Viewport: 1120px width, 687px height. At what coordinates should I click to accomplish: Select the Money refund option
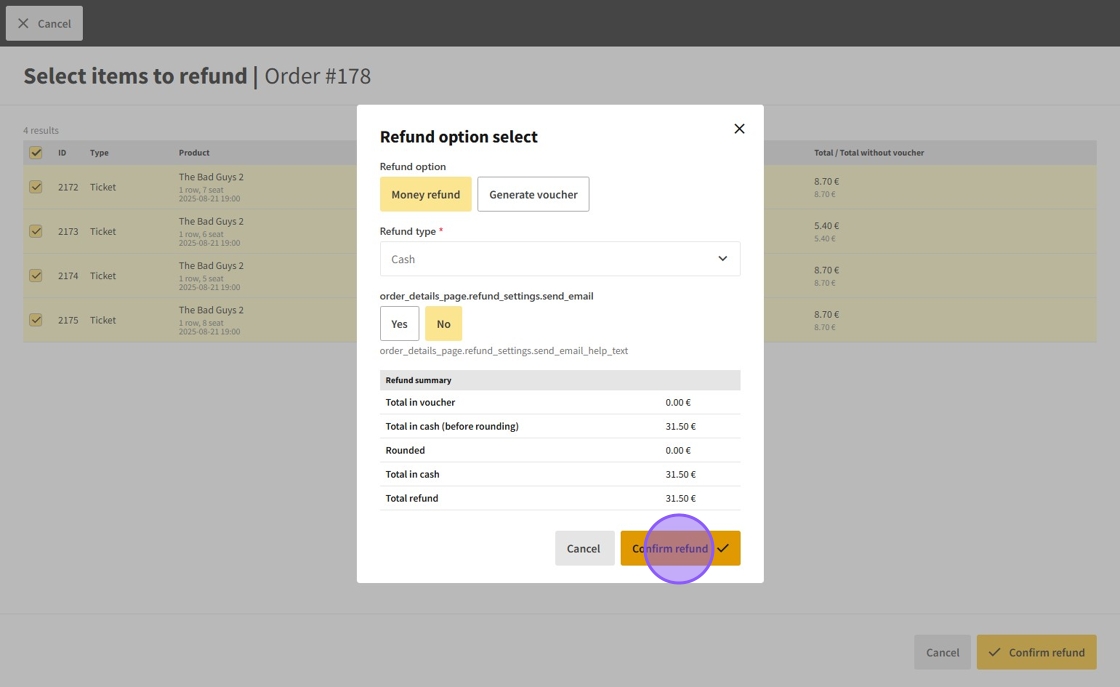click(425, 194)
